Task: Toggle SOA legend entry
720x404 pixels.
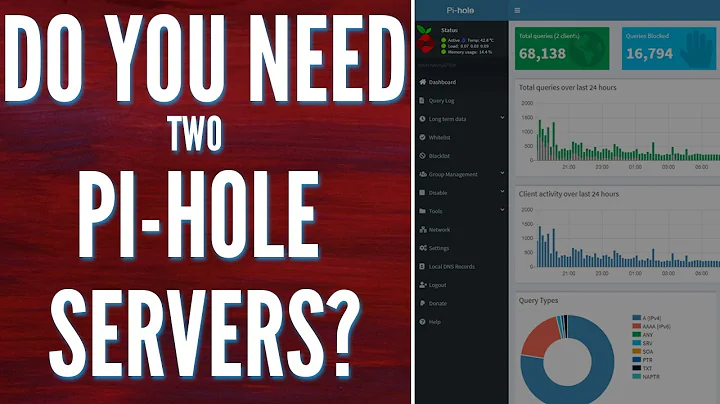Action: pos(643,352)
